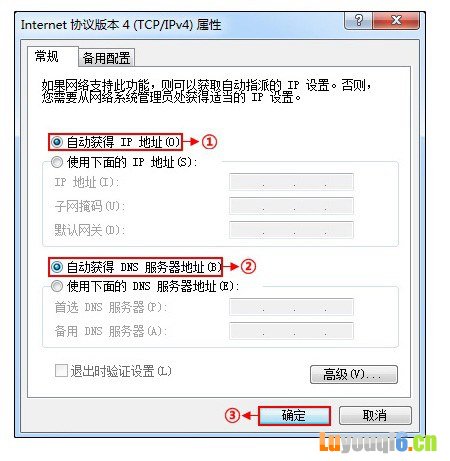Focus the 备用 DNS 服务器 field

291,331
